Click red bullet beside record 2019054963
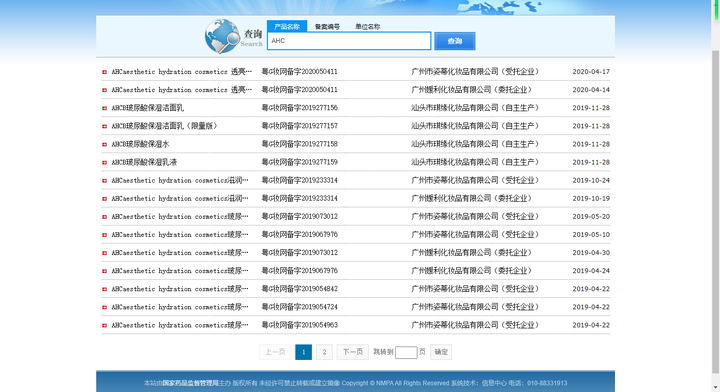This screenshot has height=392, width=720. [104, 325]
